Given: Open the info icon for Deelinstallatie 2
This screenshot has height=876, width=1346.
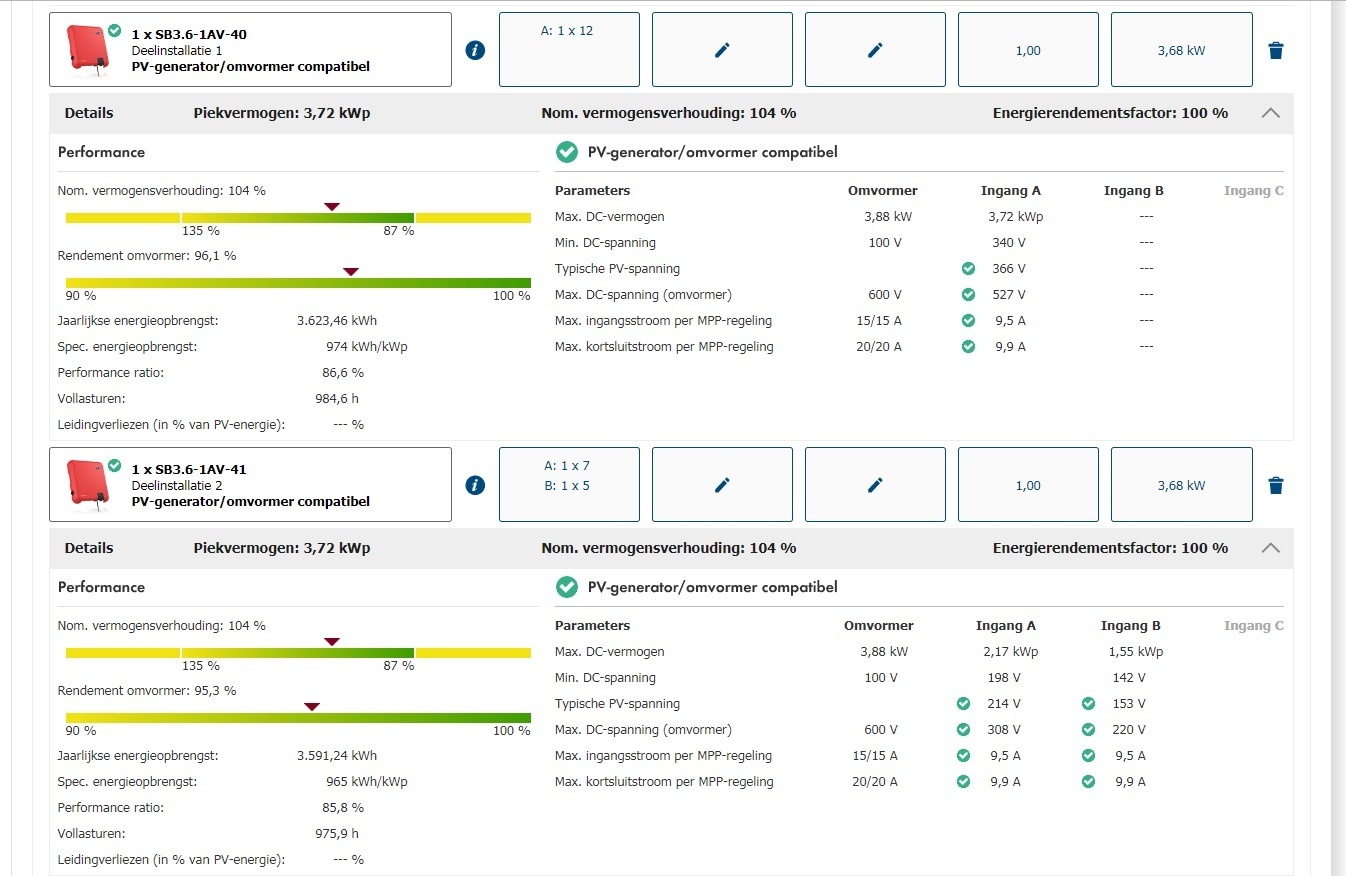Looking at the screenshot, I should 475,485.
